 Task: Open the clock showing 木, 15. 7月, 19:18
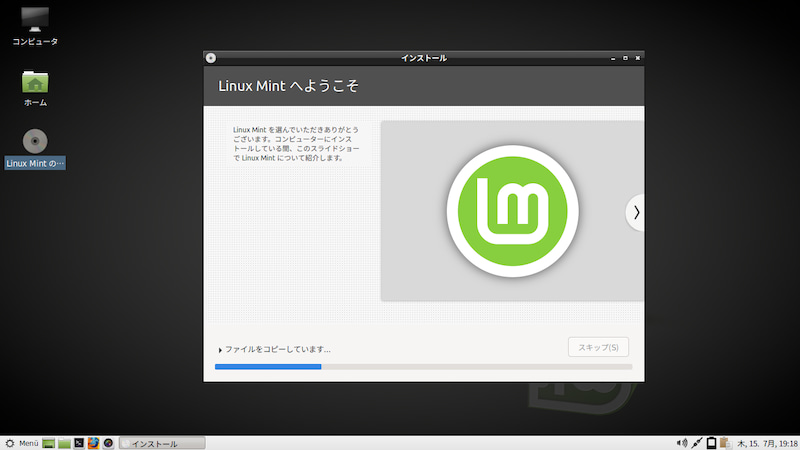tap(767, 443)
